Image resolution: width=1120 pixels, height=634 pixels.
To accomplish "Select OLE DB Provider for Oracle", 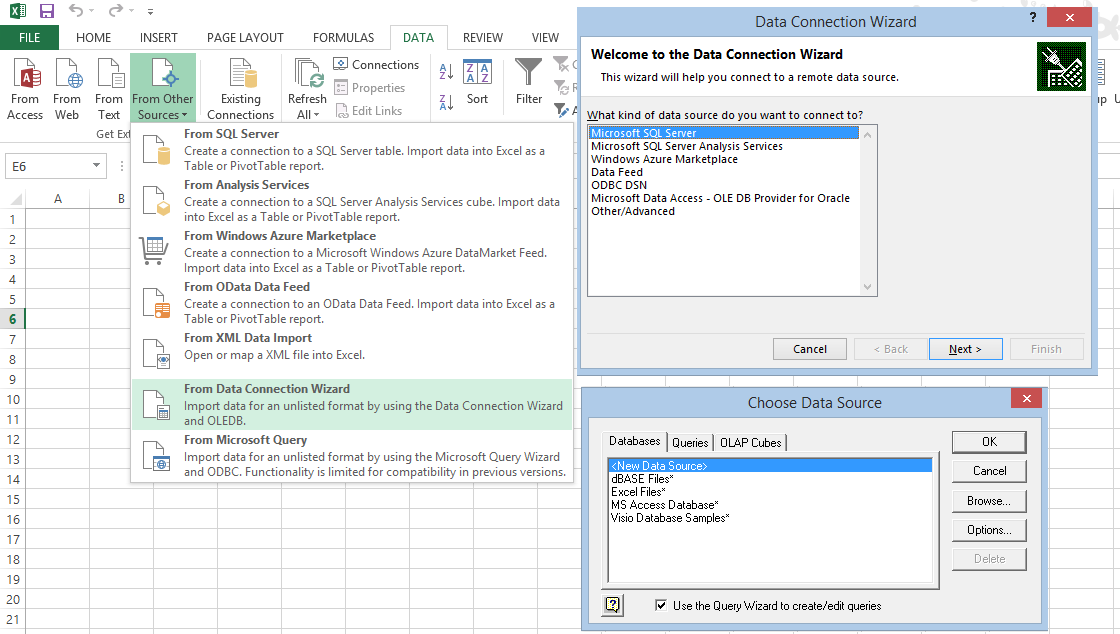I will 724,198.
